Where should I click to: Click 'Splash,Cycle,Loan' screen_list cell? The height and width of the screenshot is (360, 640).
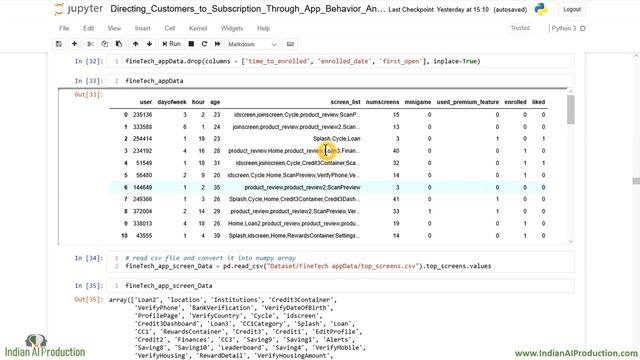[x=337, y=139]
